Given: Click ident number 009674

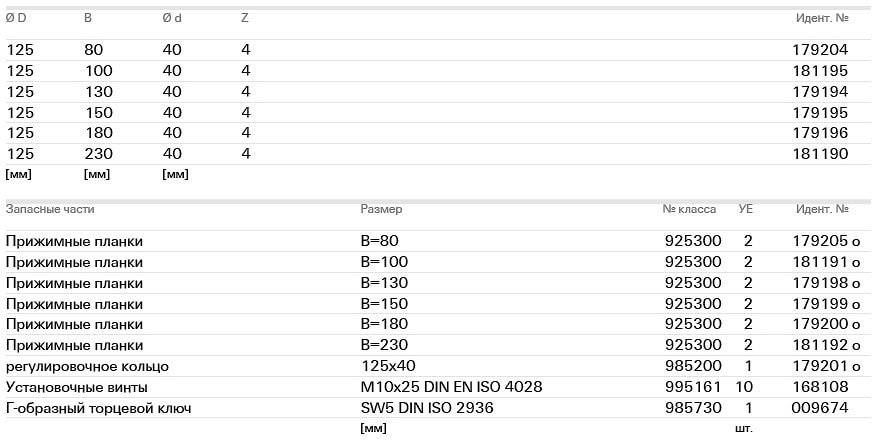Looking at the screenshot, I should pos(821,408).
